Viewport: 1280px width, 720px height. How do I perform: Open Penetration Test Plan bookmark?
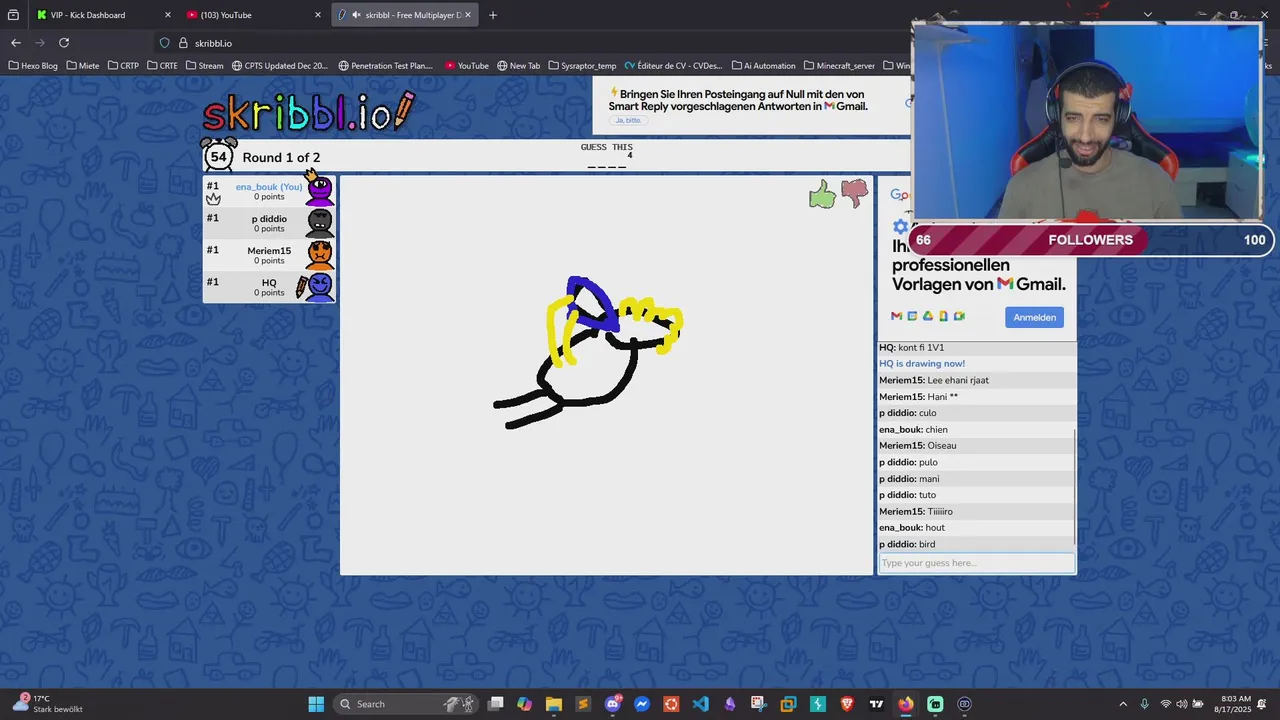[x=386, y=66]
